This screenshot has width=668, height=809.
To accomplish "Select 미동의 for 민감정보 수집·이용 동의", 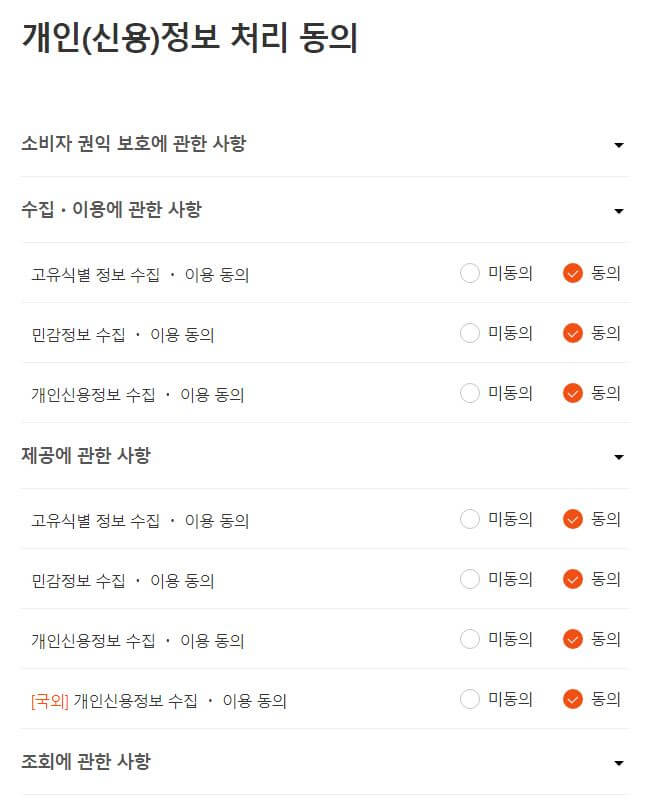I will [469, 333].
